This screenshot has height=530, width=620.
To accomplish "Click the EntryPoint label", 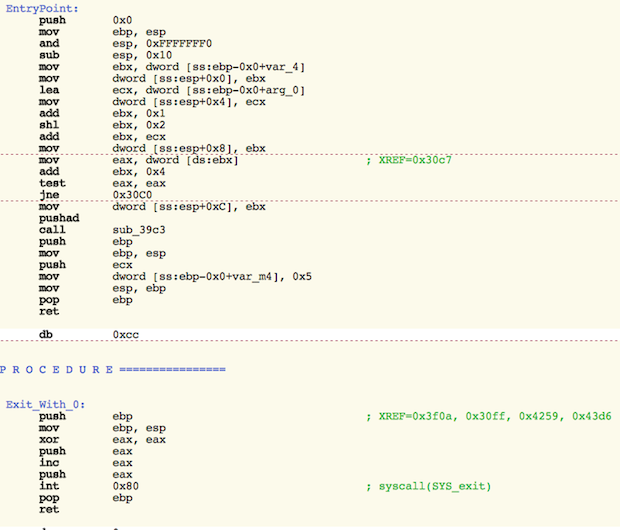I will 34,7.
